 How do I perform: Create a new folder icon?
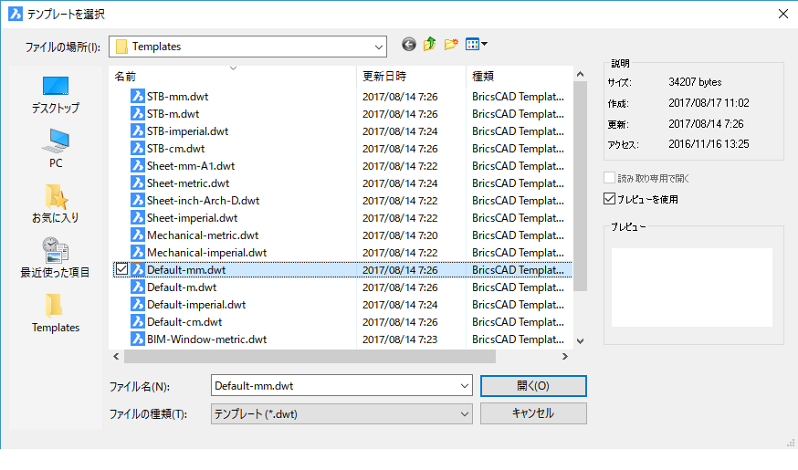coord(451,44)
